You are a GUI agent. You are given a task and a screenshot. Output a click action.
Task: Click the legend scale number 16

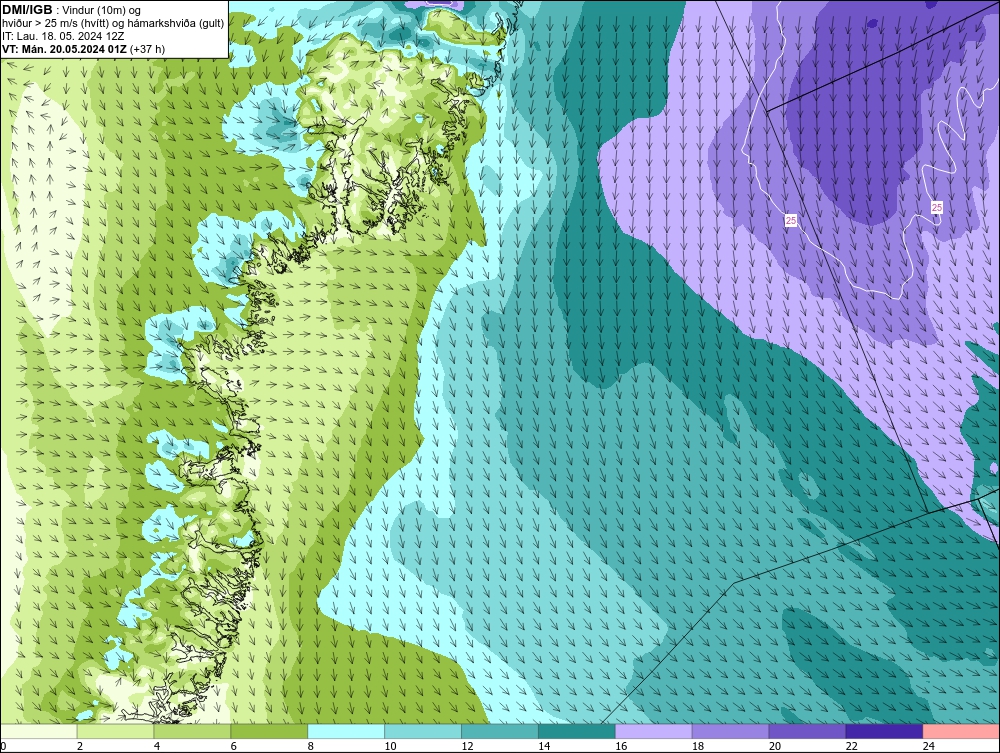(x=621, y=746)
